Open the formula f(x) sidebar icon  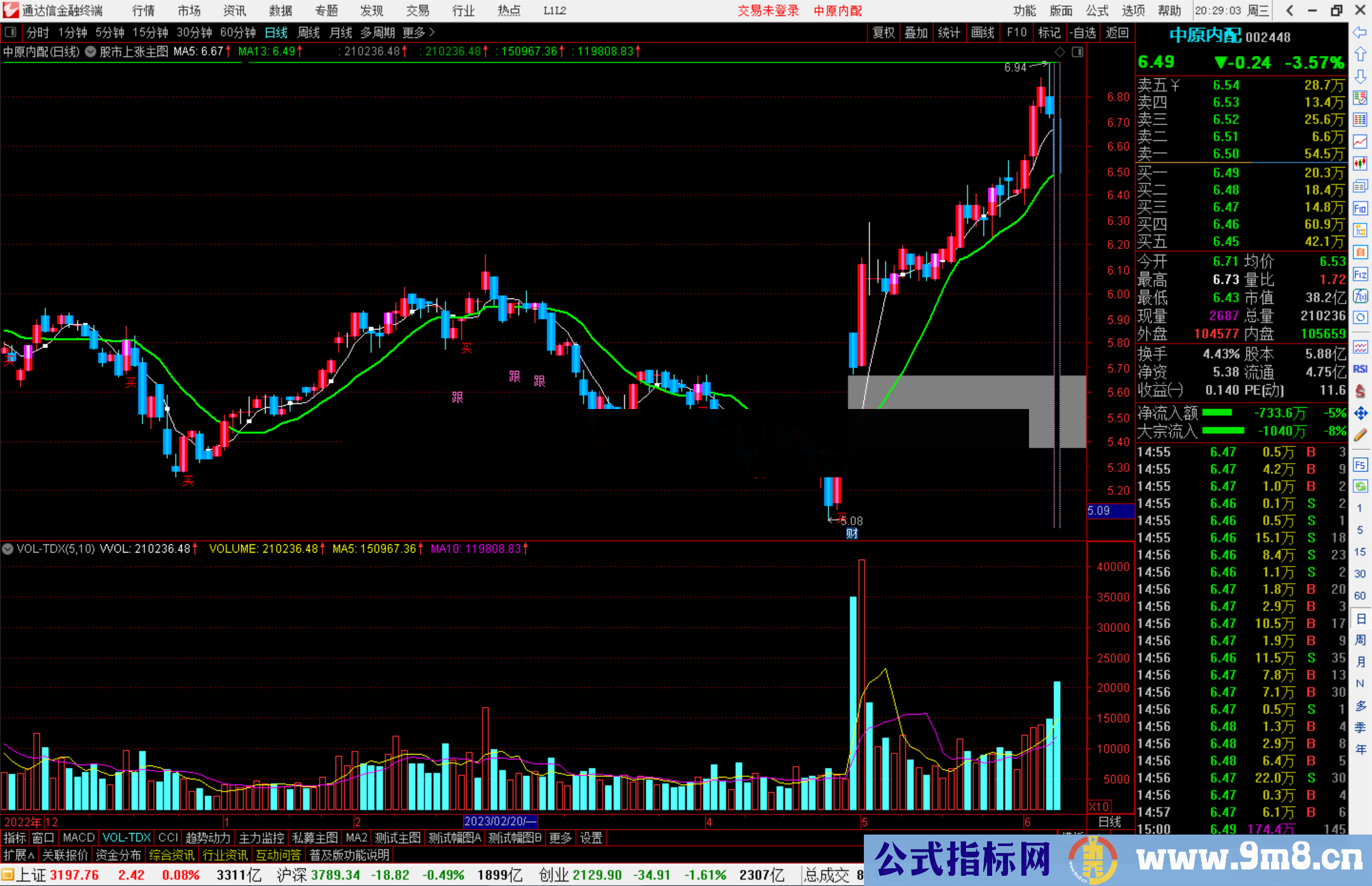click(1360, 296)
